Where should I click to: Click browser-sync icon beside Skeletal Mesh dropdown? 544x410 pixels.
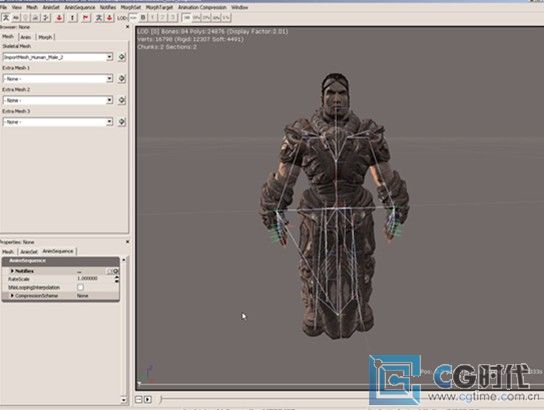point(122,57)
